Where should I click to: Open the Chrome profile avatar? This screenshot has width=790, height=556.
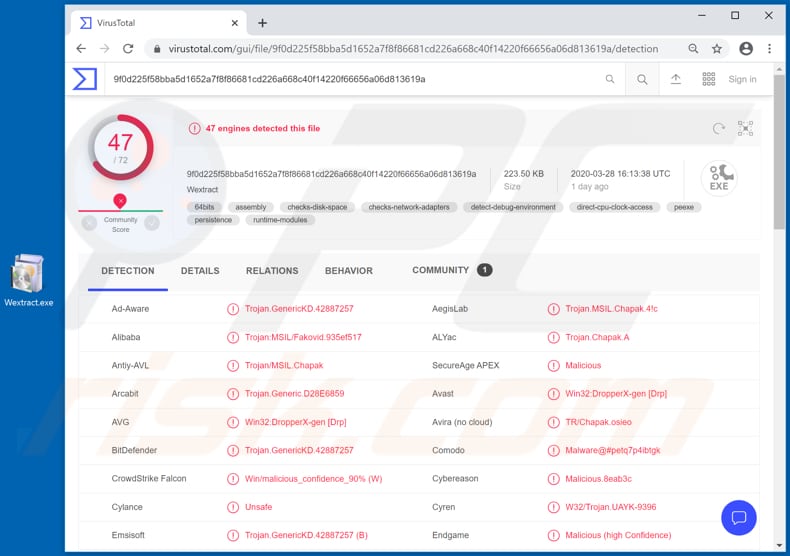pos(746,48)
